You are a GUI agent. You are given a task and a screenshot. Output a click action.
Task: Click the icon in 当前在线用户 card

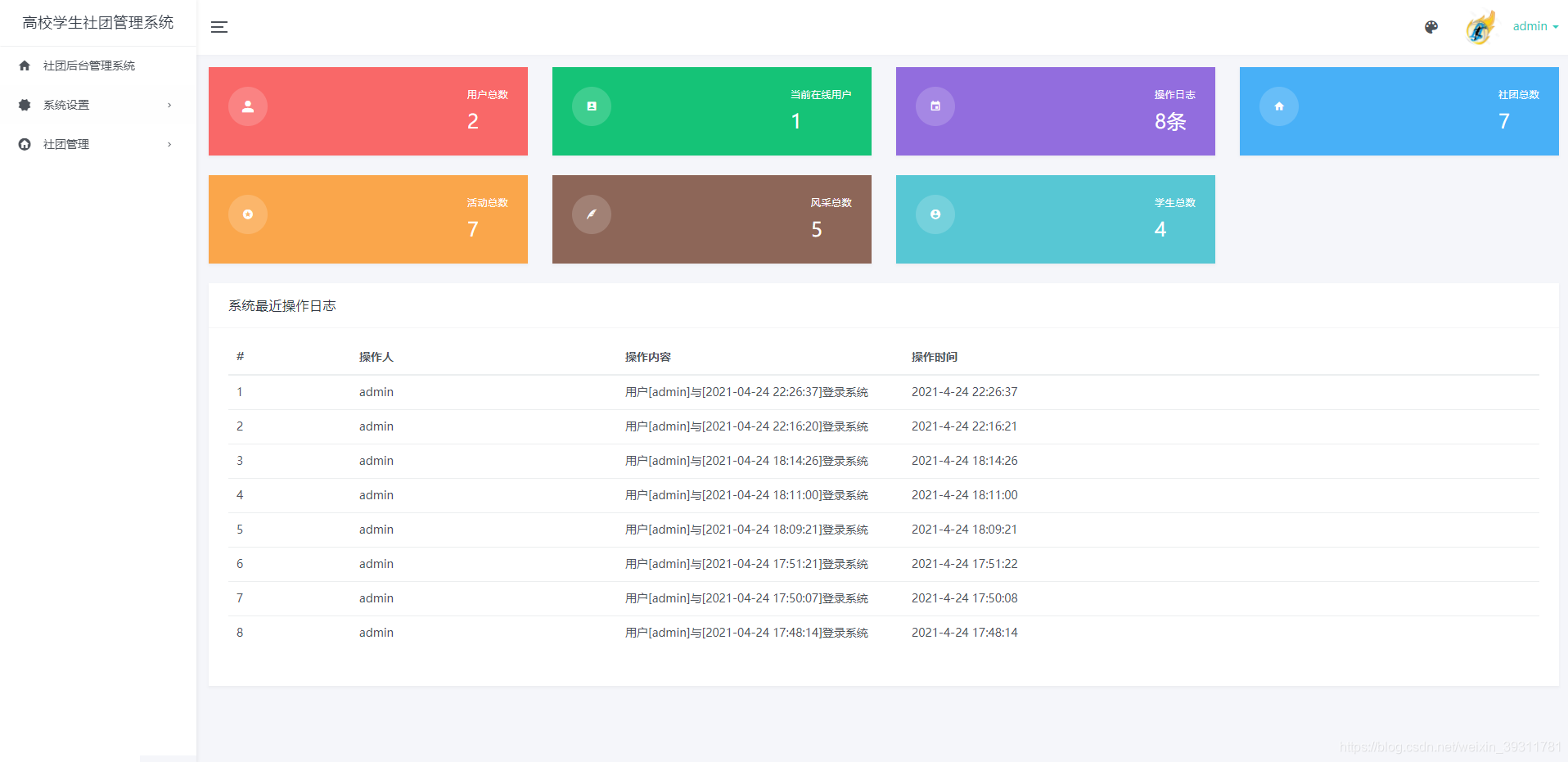pyautogui.click(x=592, y=106)
